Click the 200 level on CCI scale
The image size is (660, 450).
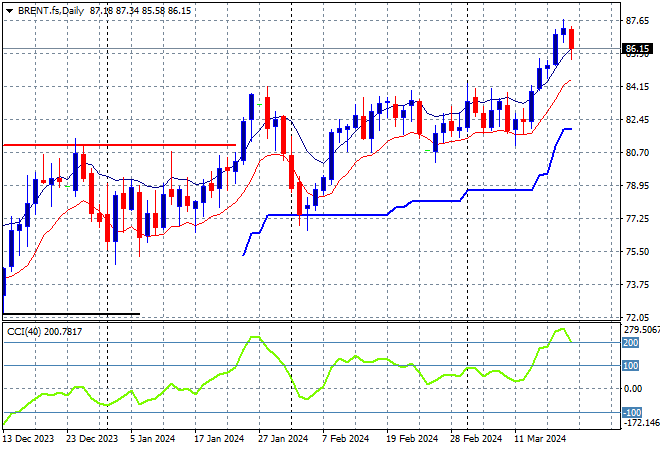[631, 343]
